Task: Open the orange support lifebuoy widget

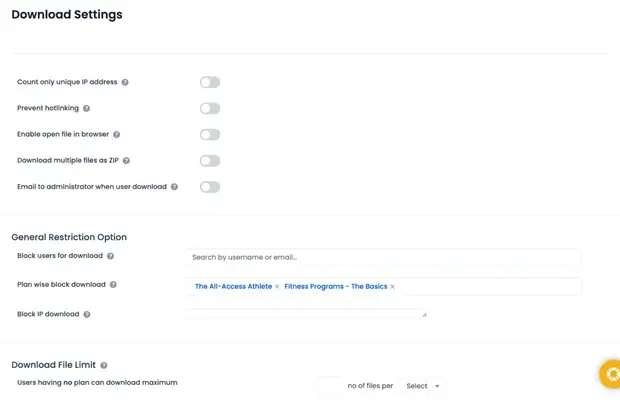Action: point(611,374)
